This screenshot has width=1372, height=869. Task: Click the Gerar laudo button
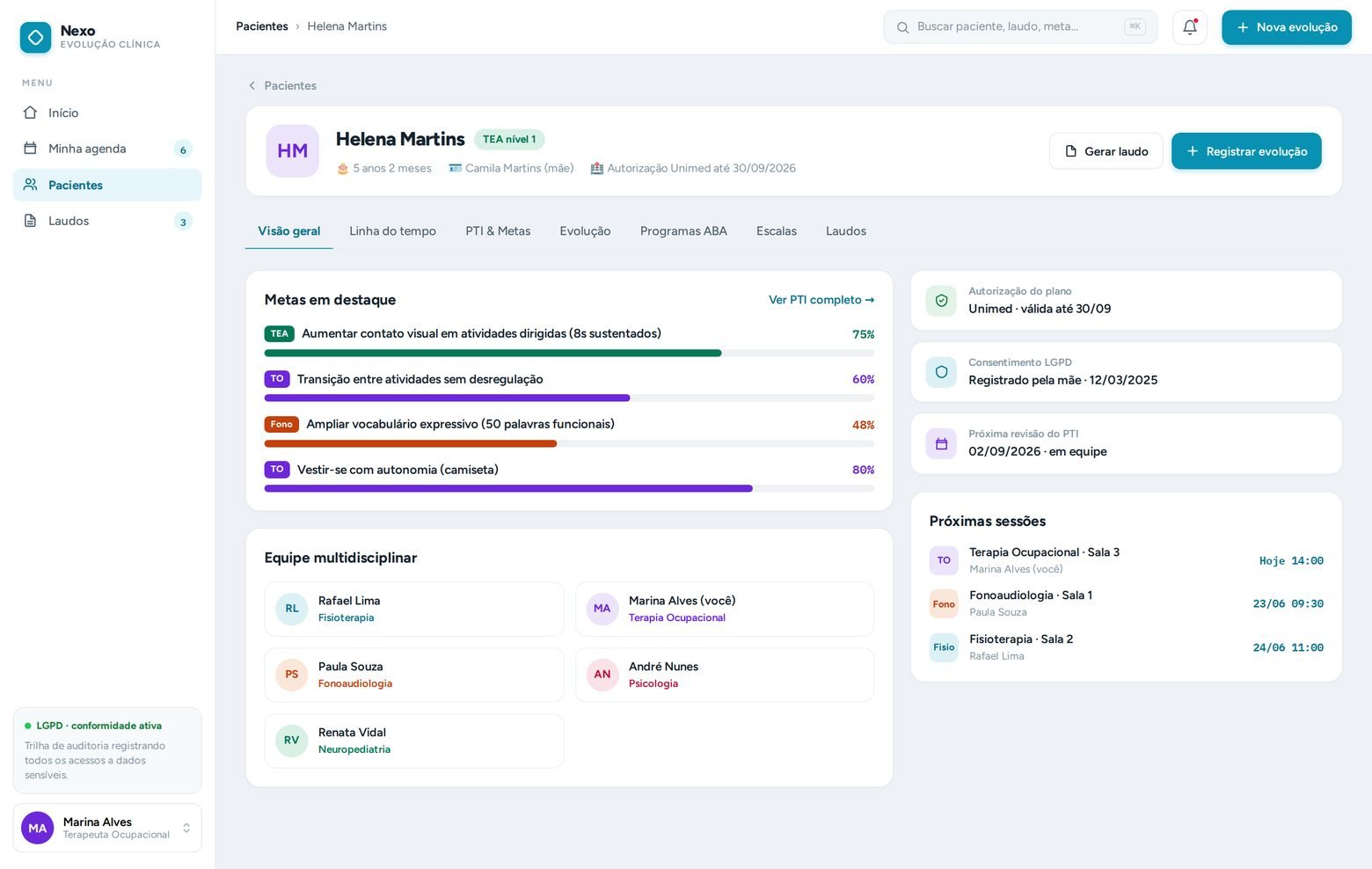[1106, 151]
